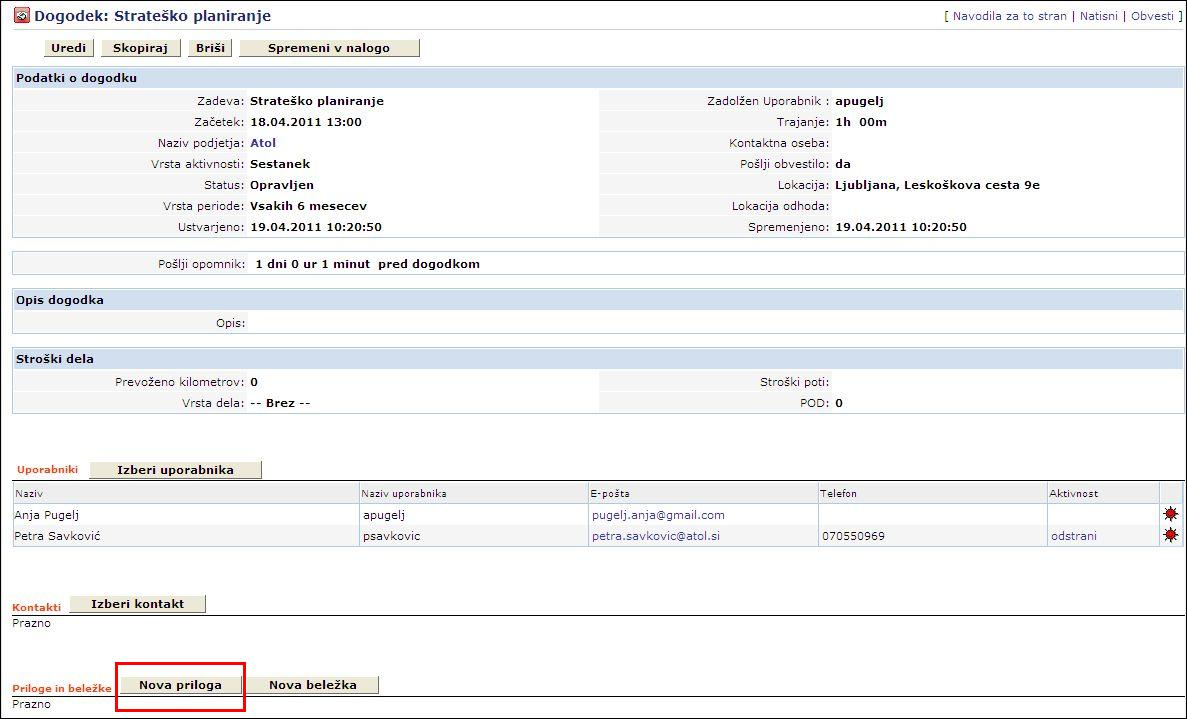Click the Izberi kontakt button
This screenshot has width=1187, height=719.
137,604
